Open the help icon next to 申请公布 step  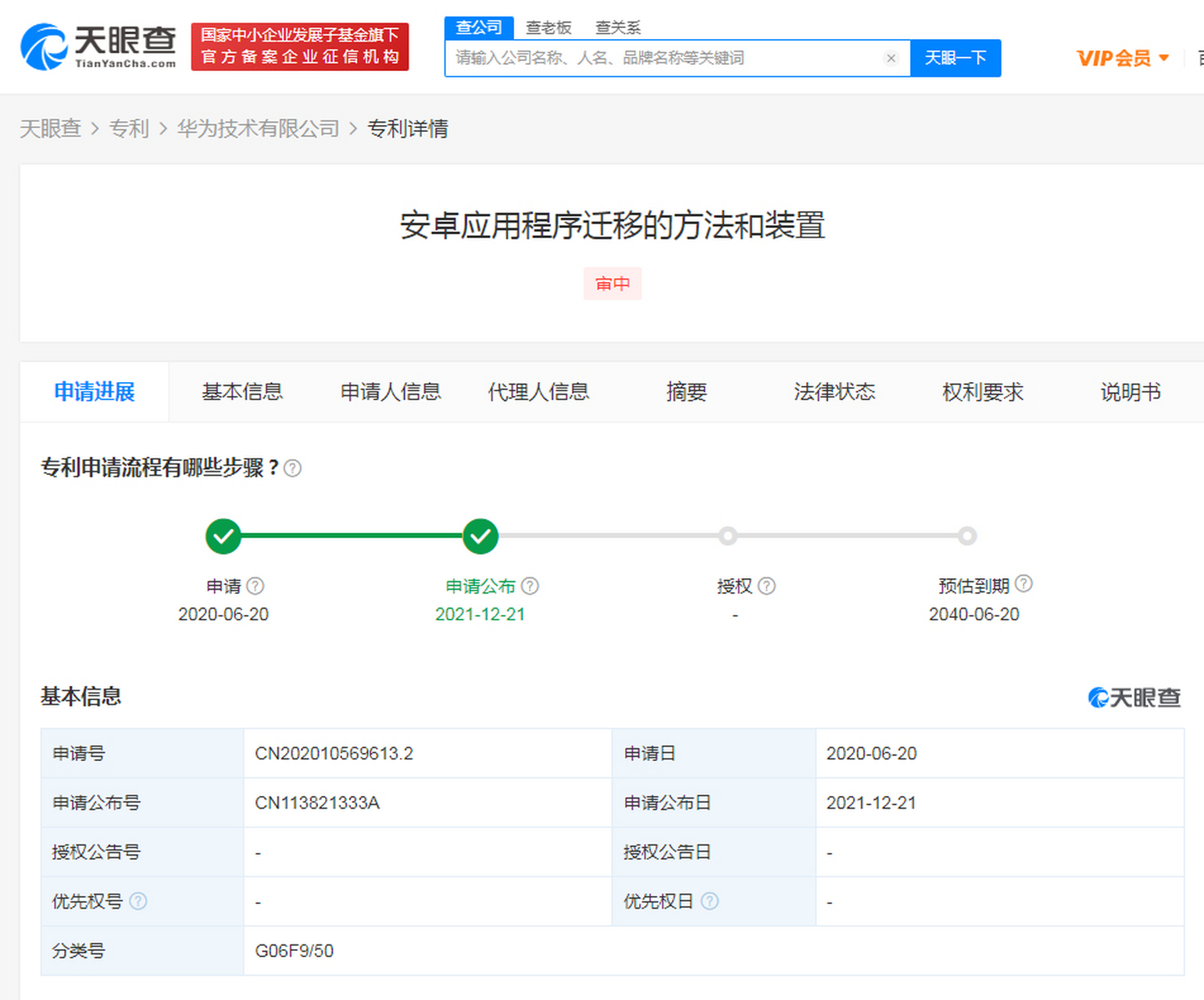click(530, 586)
